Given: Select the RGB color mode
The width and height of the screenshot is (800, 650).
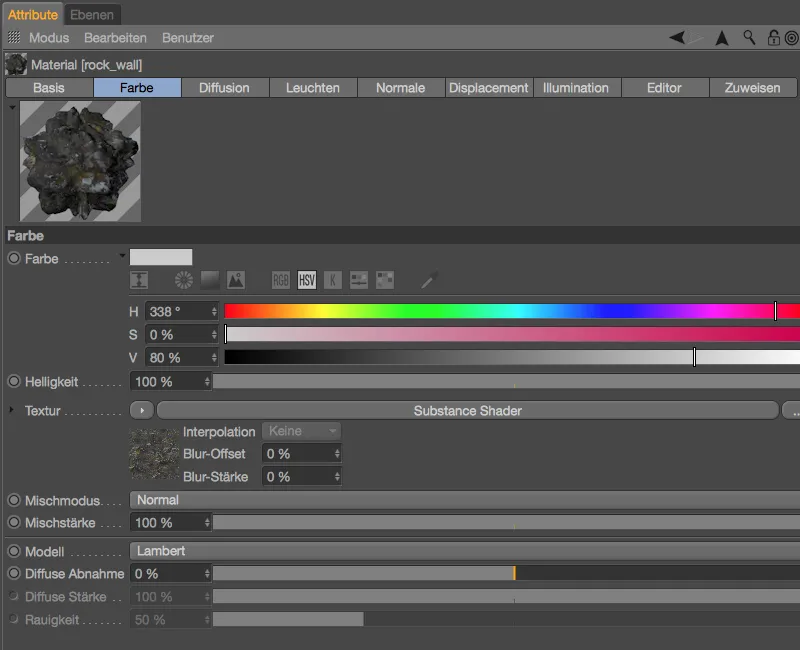Looking at the screenshot, I should point(281,280).
